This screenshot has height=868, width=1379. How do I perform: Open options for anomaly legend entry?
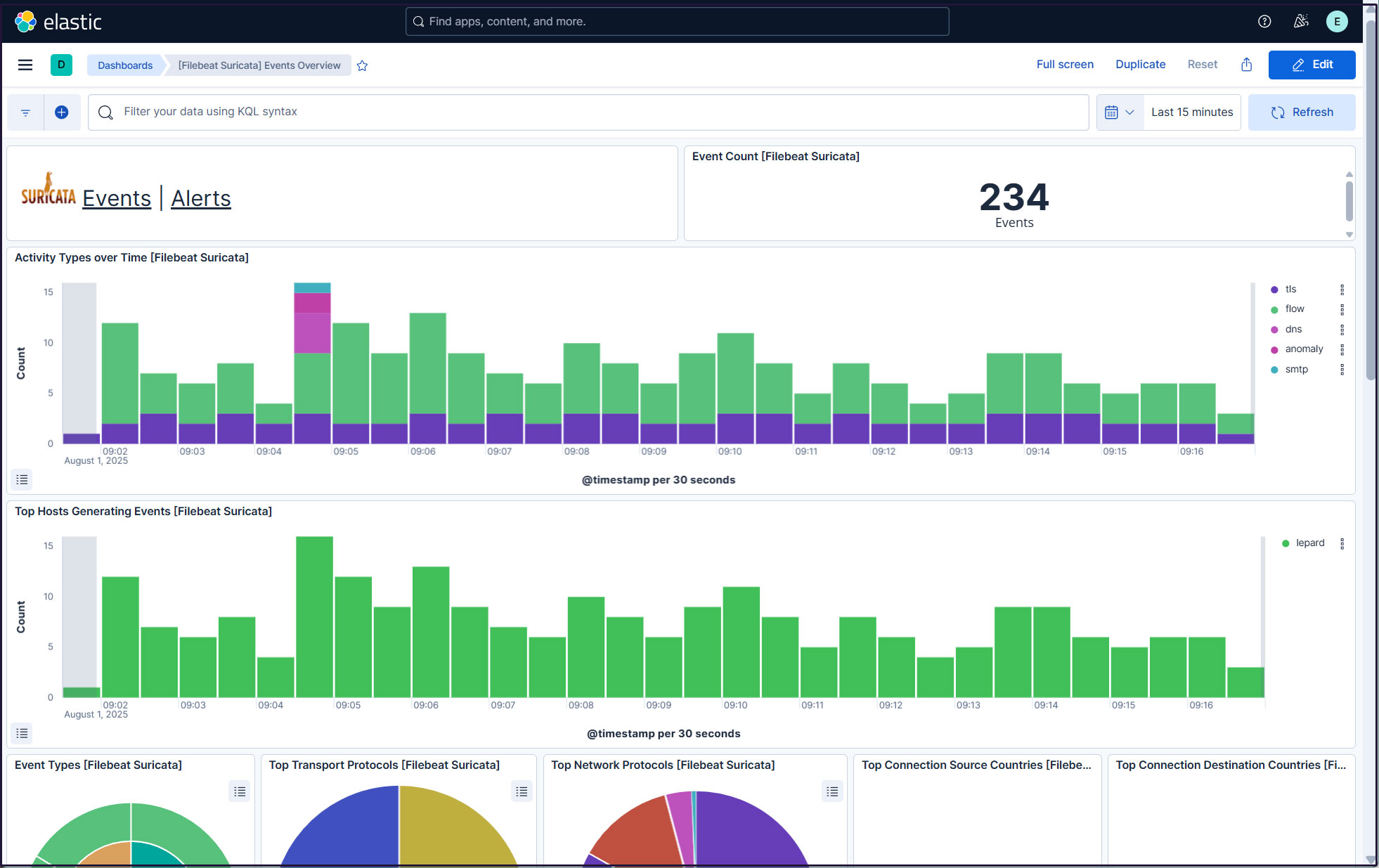click(x=1342, y=349)
